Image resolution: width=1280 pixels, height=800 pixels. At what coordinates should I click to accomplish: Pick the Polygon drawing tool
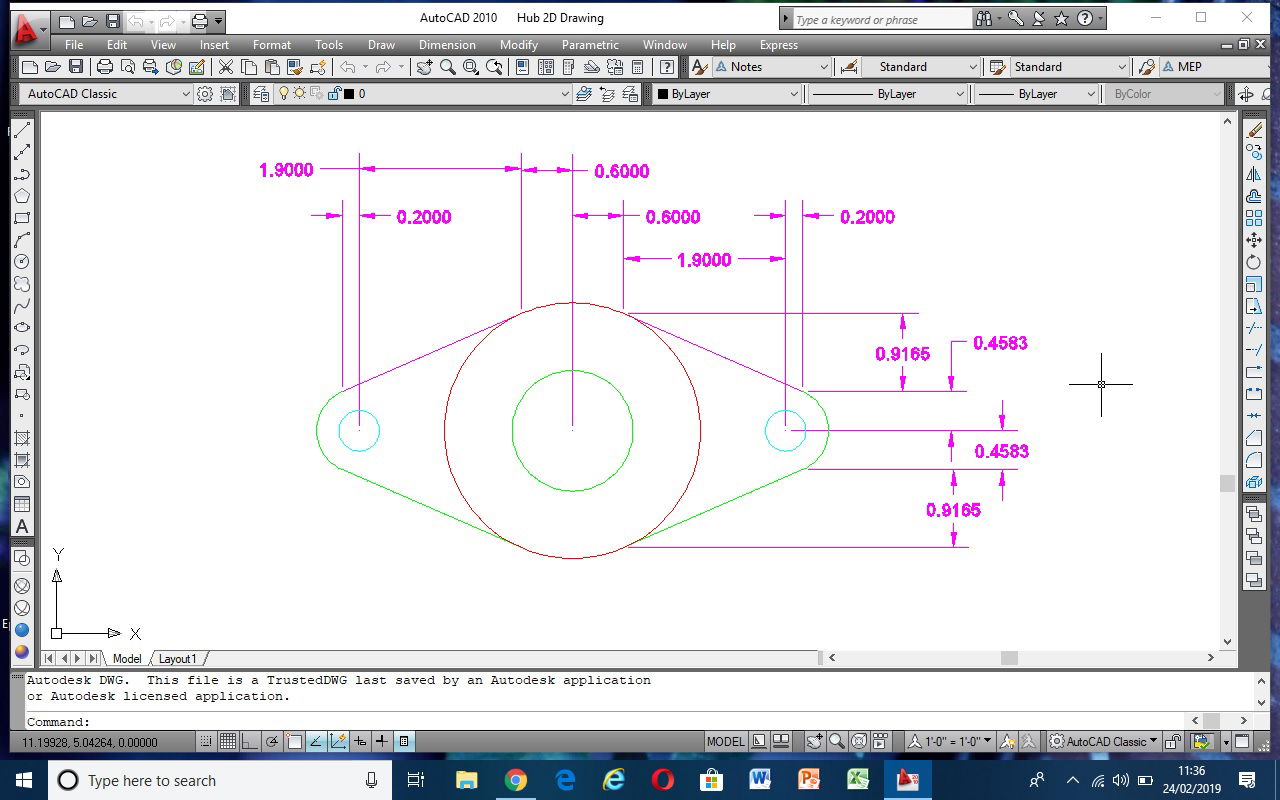click(21, 196)
